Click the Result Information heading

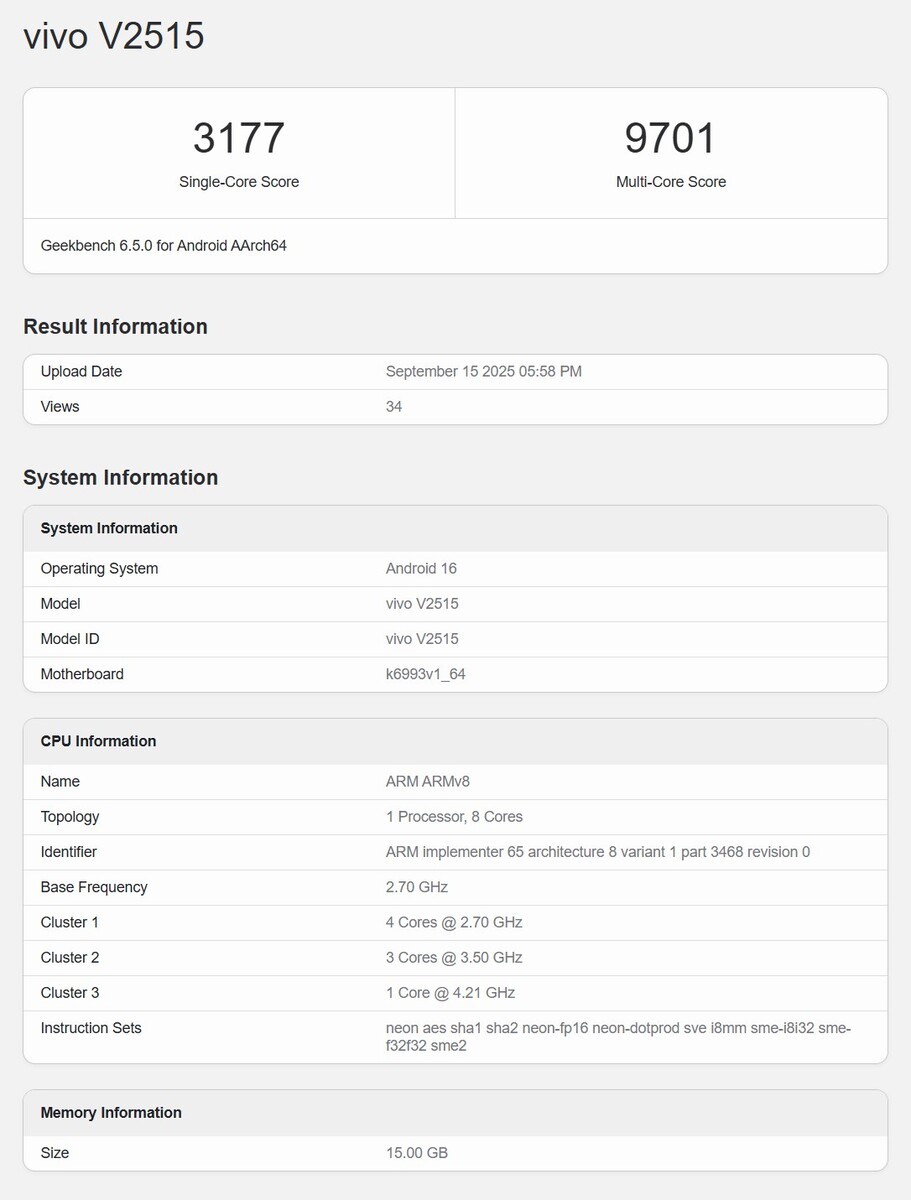[x=115, y=327]
